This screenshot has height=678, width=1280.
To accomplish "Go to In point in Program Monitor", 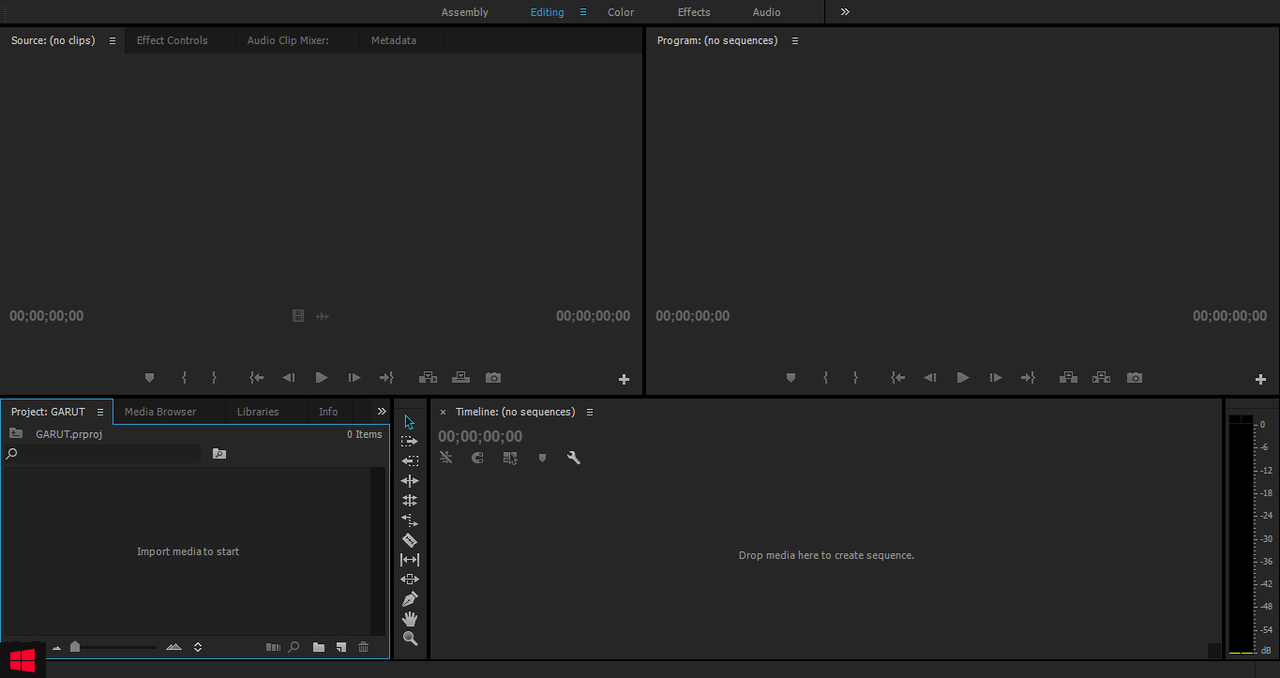I will [898, 378].
